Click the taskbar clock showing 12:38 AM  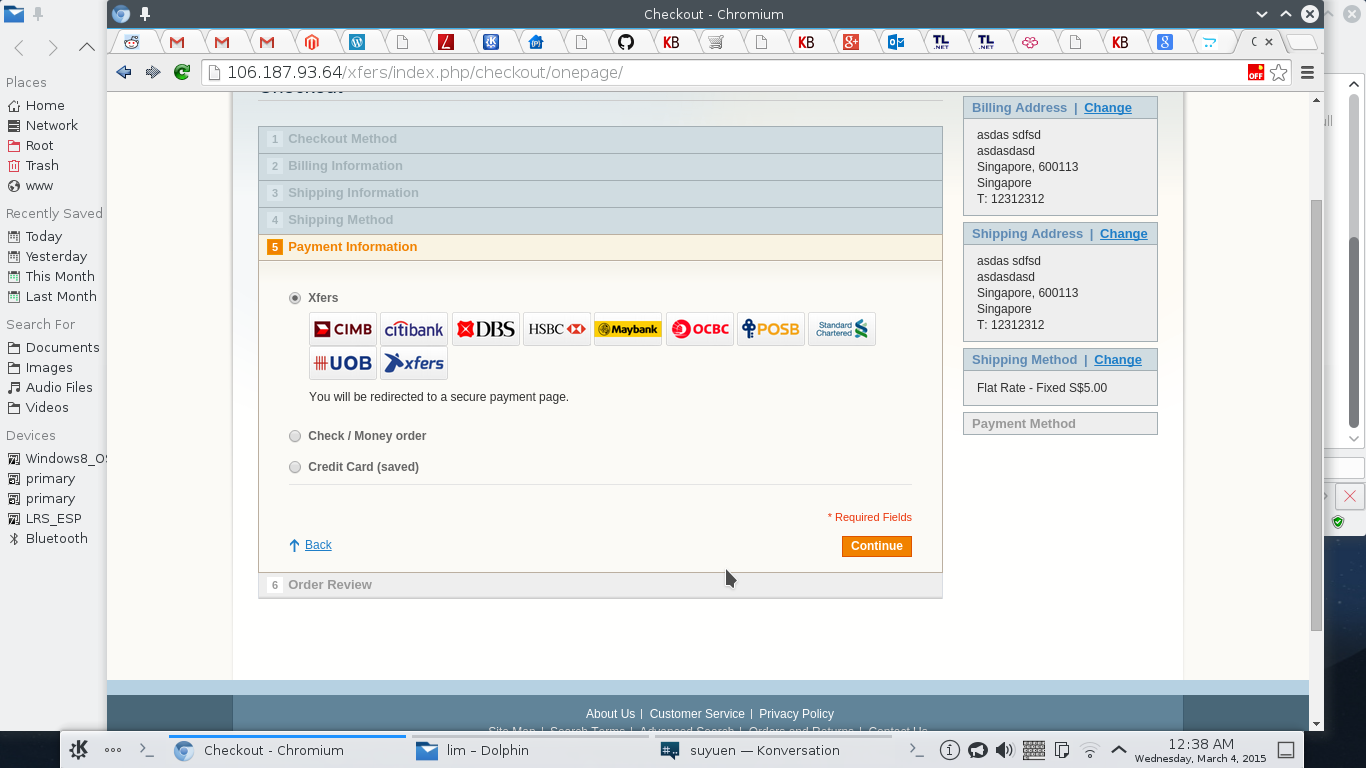(1200, 751)
